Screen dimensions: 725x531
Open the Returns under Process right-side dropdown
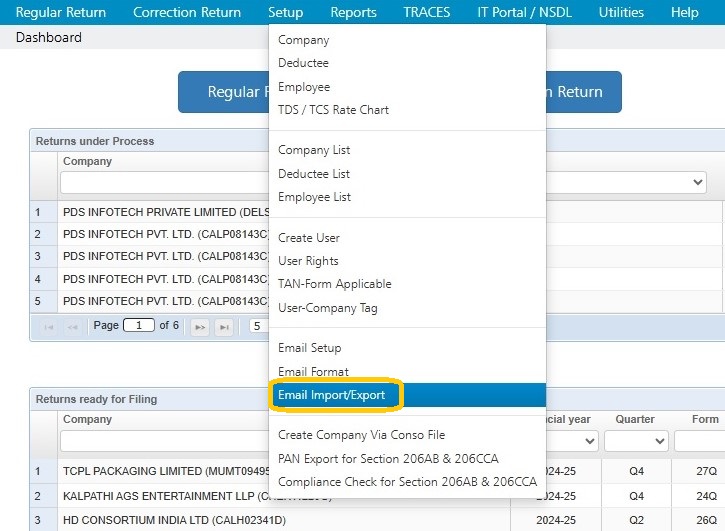pyautogui.click(x=626, y=182)
